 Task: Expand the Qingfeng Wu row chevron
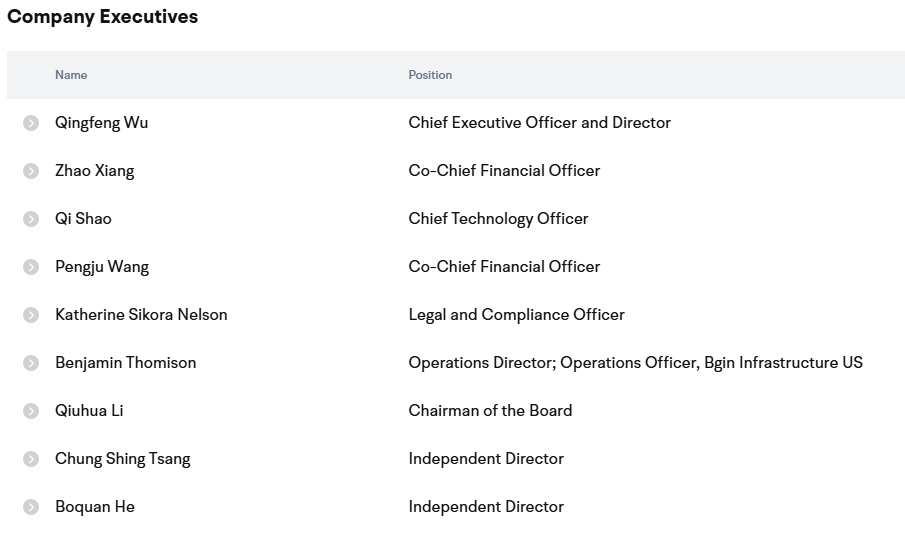[x=31, y=123]
